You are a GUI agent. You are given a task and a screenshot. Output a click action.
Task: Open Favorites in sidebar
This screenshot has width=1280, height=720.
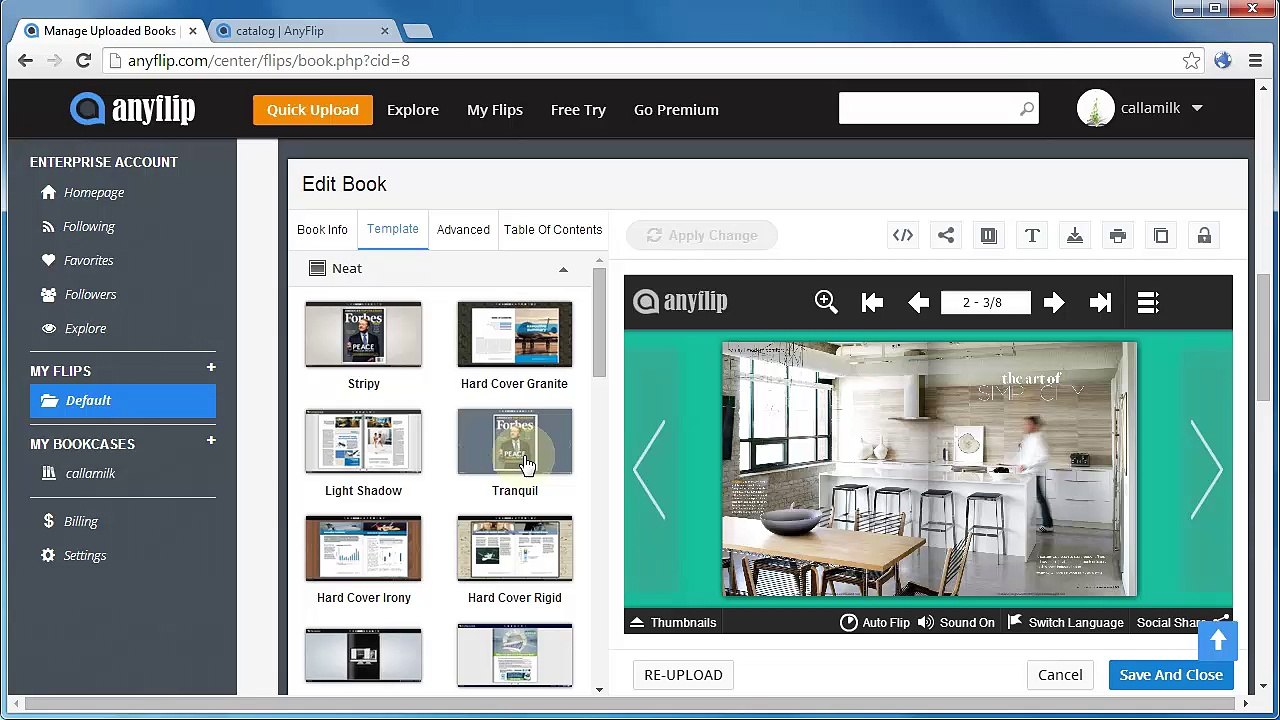pyautogui.click(x=77, y=260)
